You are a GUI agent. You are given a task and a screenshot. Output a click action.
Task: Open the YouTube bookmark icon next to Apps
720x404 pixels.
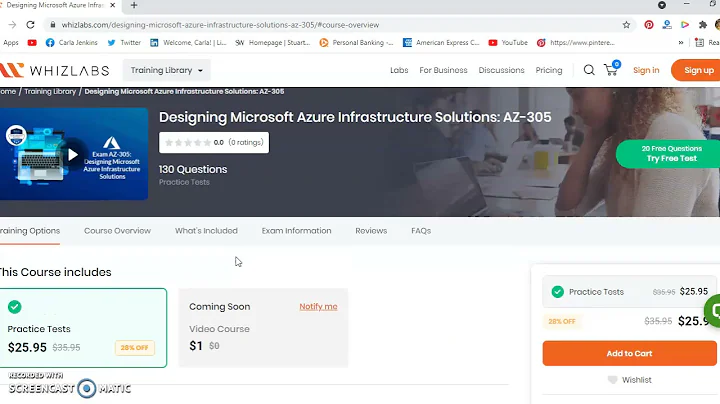[x=32, y=43]
